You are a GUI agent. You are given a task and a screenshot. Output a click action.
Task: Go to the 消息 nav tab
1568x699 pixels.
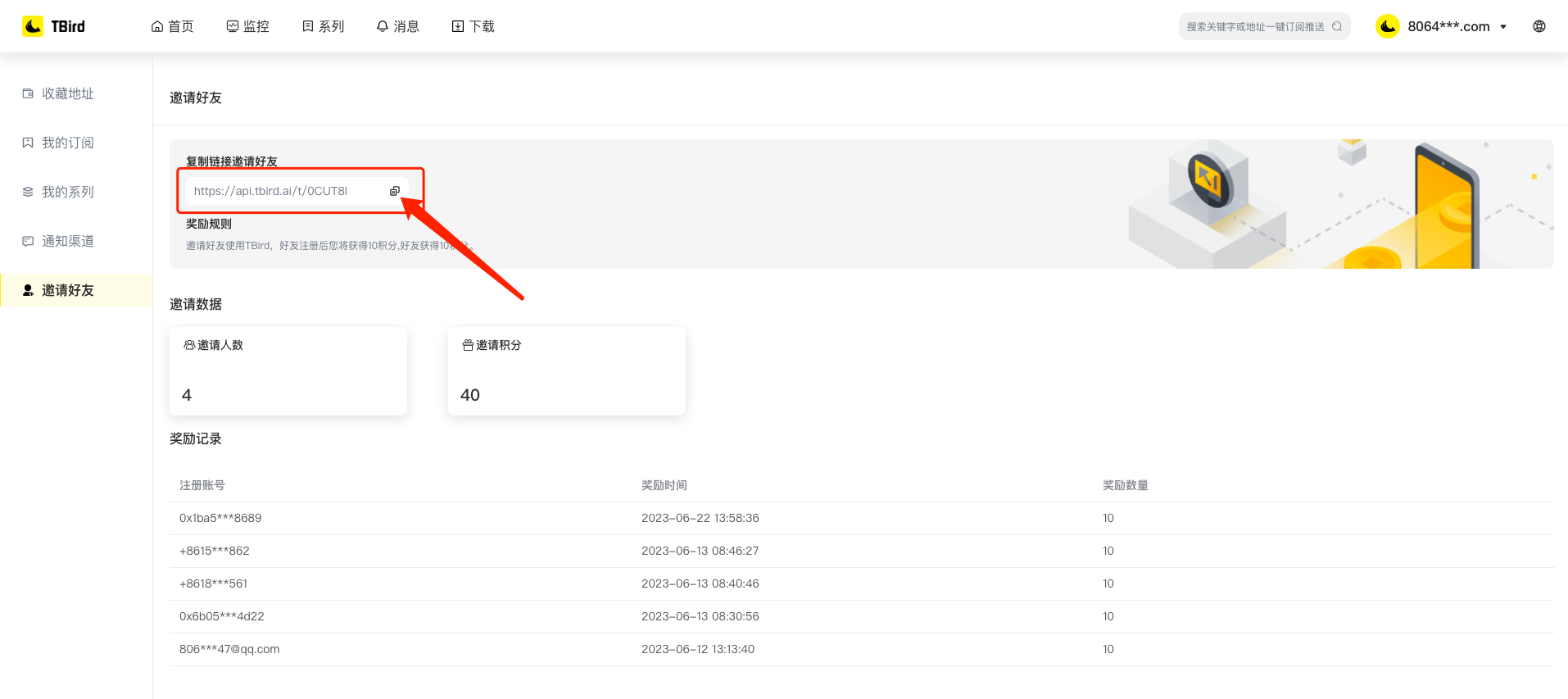(x=398, y=26)
